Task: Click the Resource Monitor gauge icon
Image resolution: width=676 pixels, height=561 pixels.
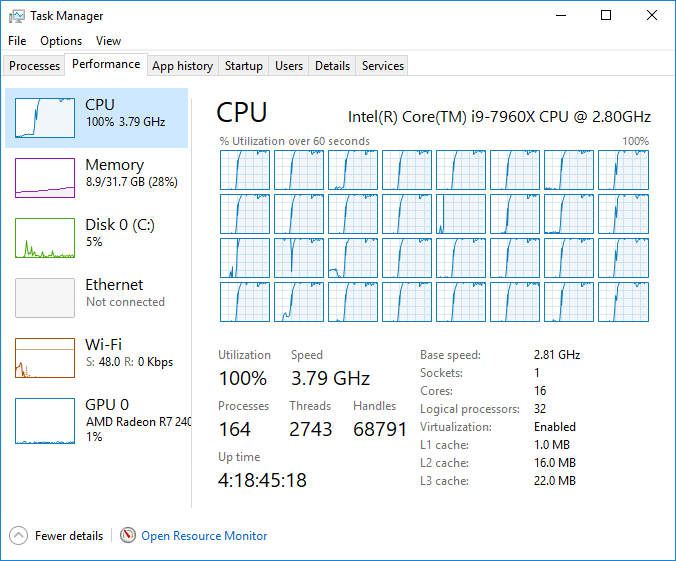Action: [128, 535]
